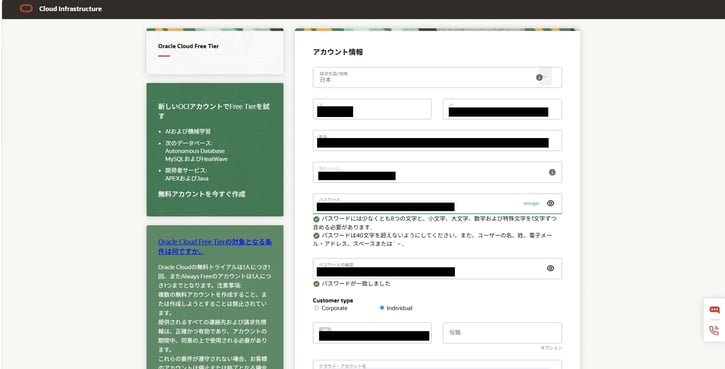Image resolution: width=725 pixels, height=369 pixels.
Task: Focus the クラウド・アカウント名 field
Action: click(437, 365)
